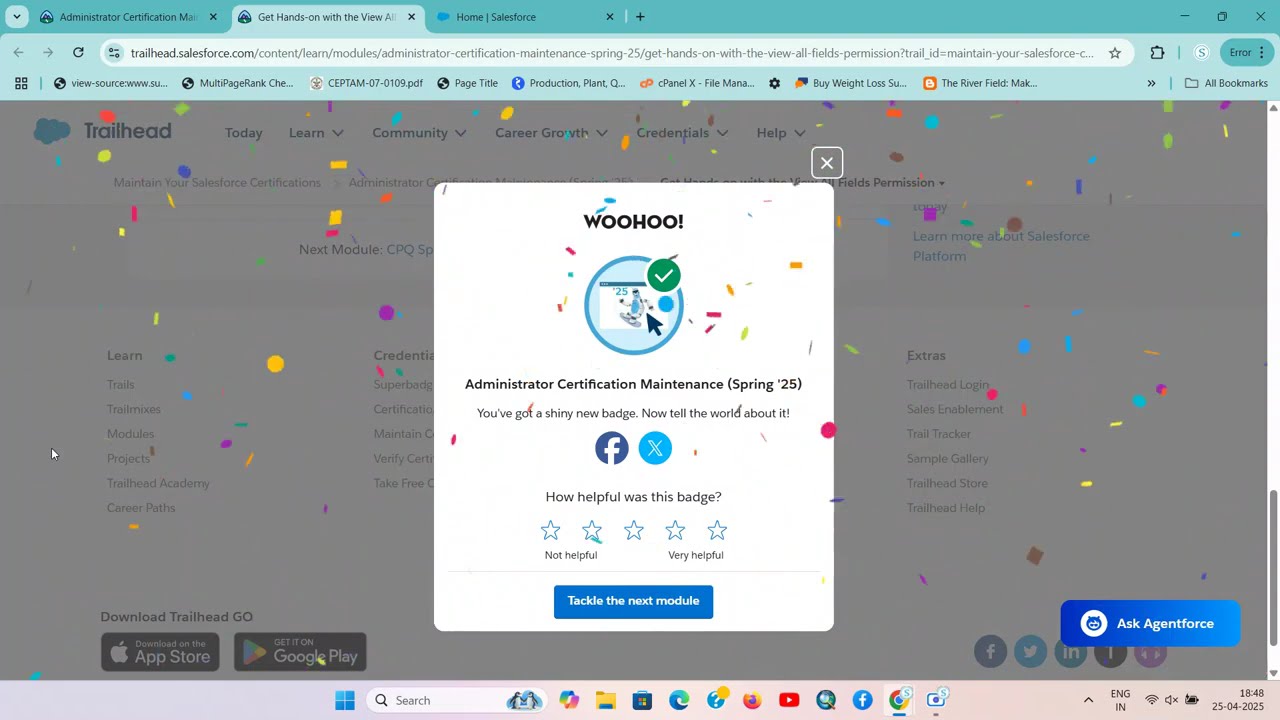This screenshot has height=720, width=1280.
Task: Show more bookmarks chevron
Action: [x=1151, y=83]
